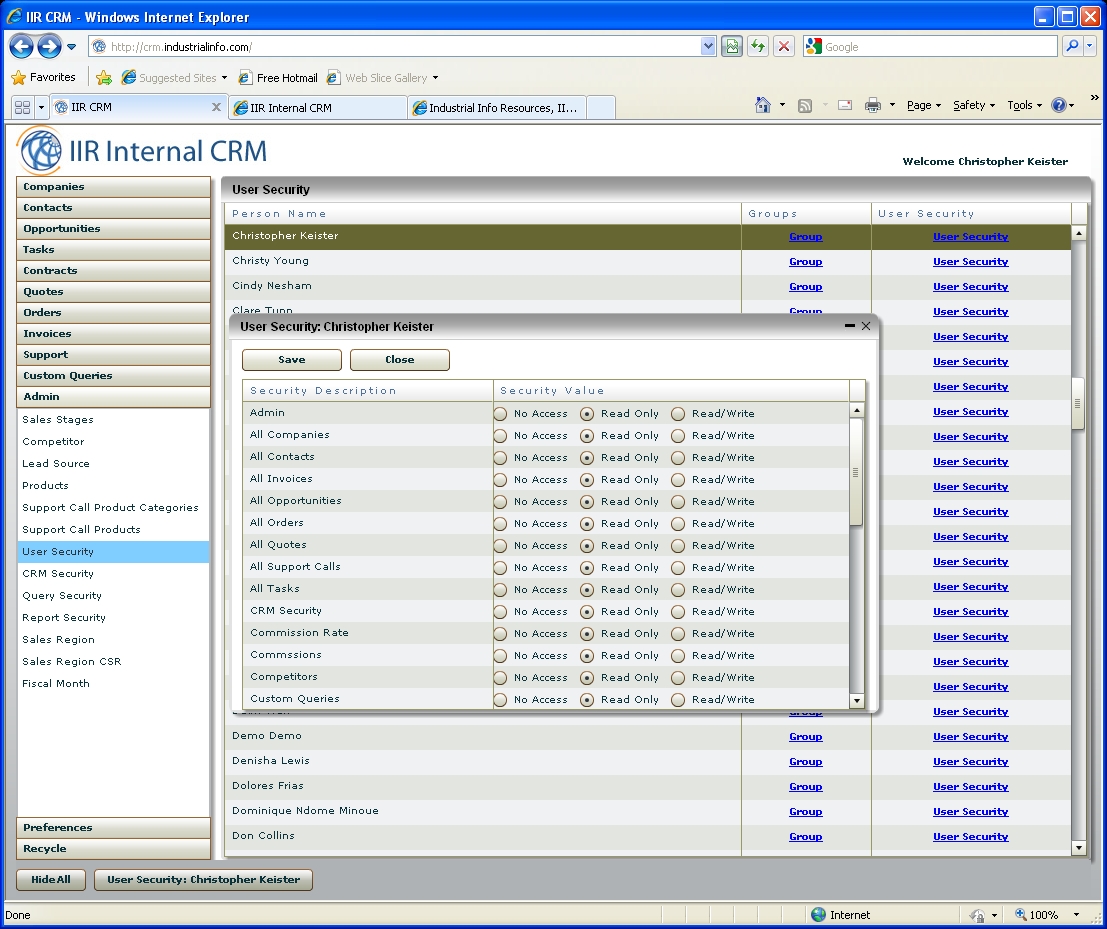Switch to the Industrial Info Resources tab
Image resolution: width=1107 pixels, height=929 pixels.
[497, 107]
